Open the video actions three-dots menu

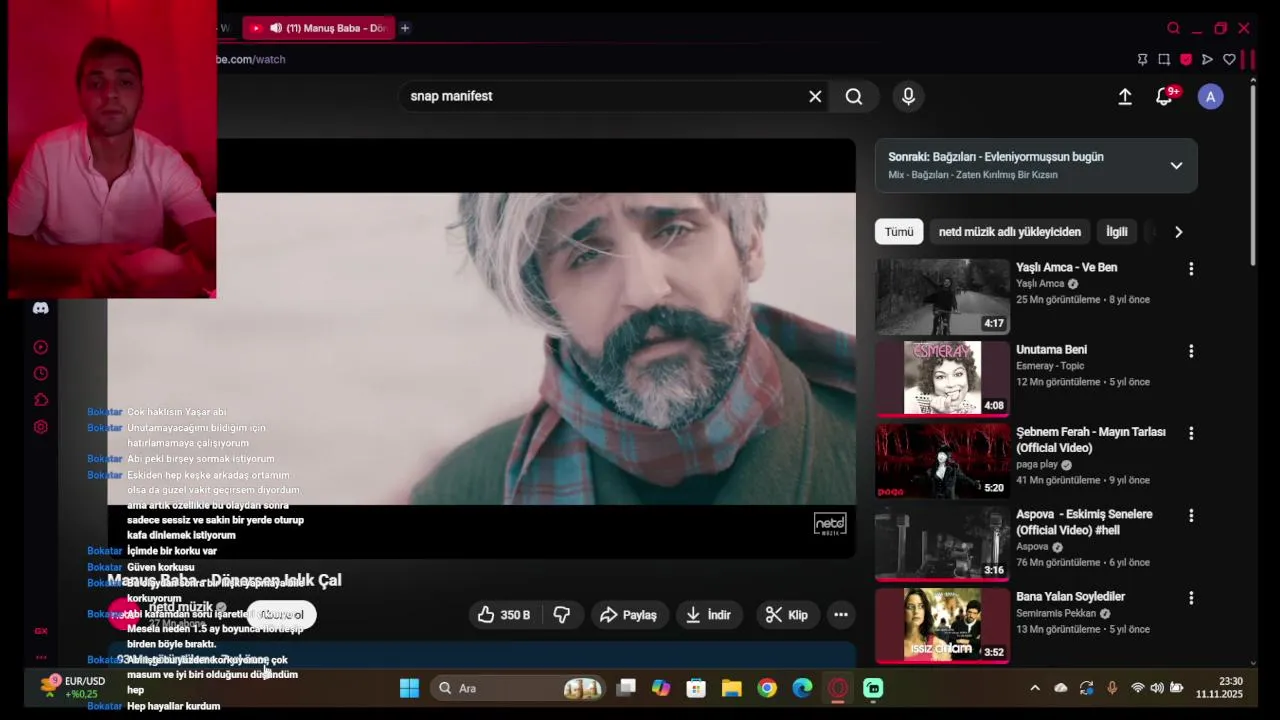pyautogui.click(x=841, y=615)
